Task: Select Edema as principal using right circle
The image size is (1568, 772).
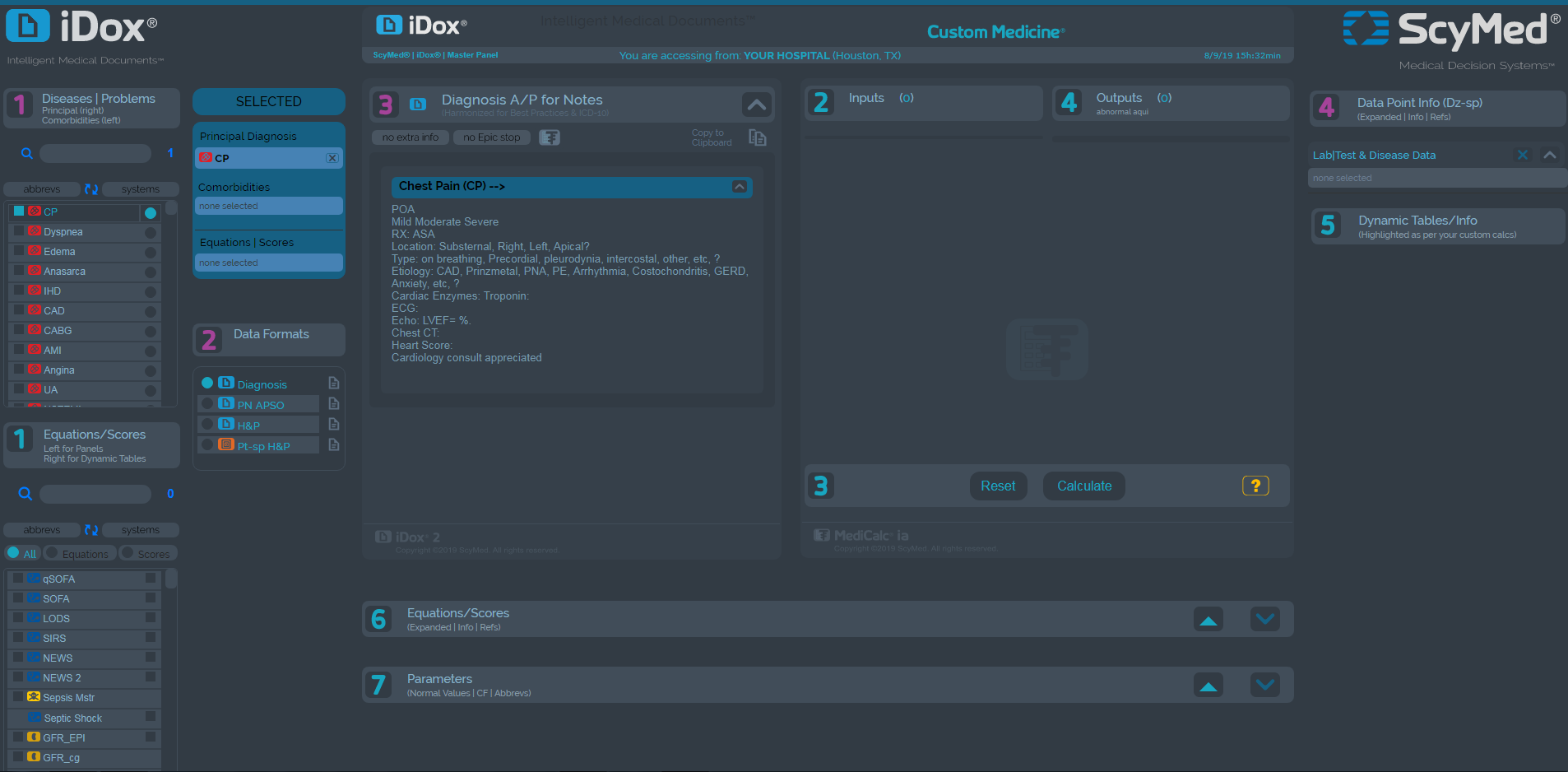Action: pyautogui.click(x=151, y=253)
